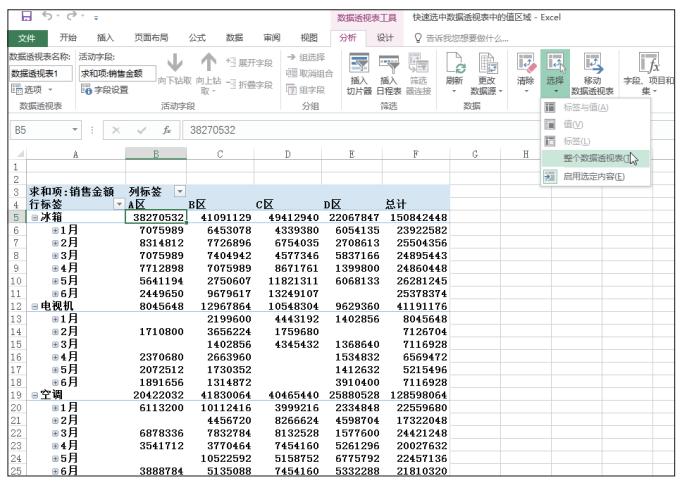Image resolution: width=683 pixels, height=483 pixels.
Task: Edit the active field name box
Action: click(x=117, y=73)
